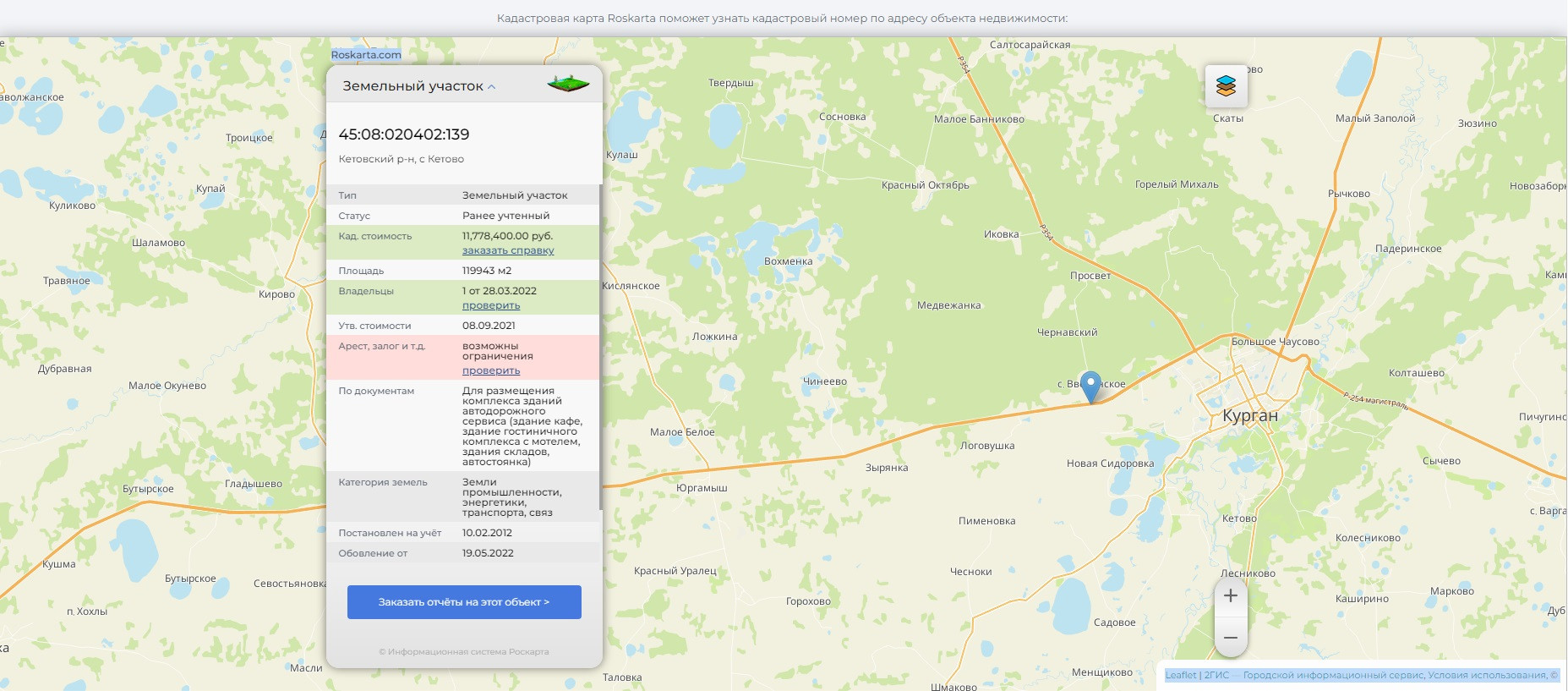Click the Малое Банниково label on map
The height and width of the screenshot is (691, 1568).
click(979, 119)
